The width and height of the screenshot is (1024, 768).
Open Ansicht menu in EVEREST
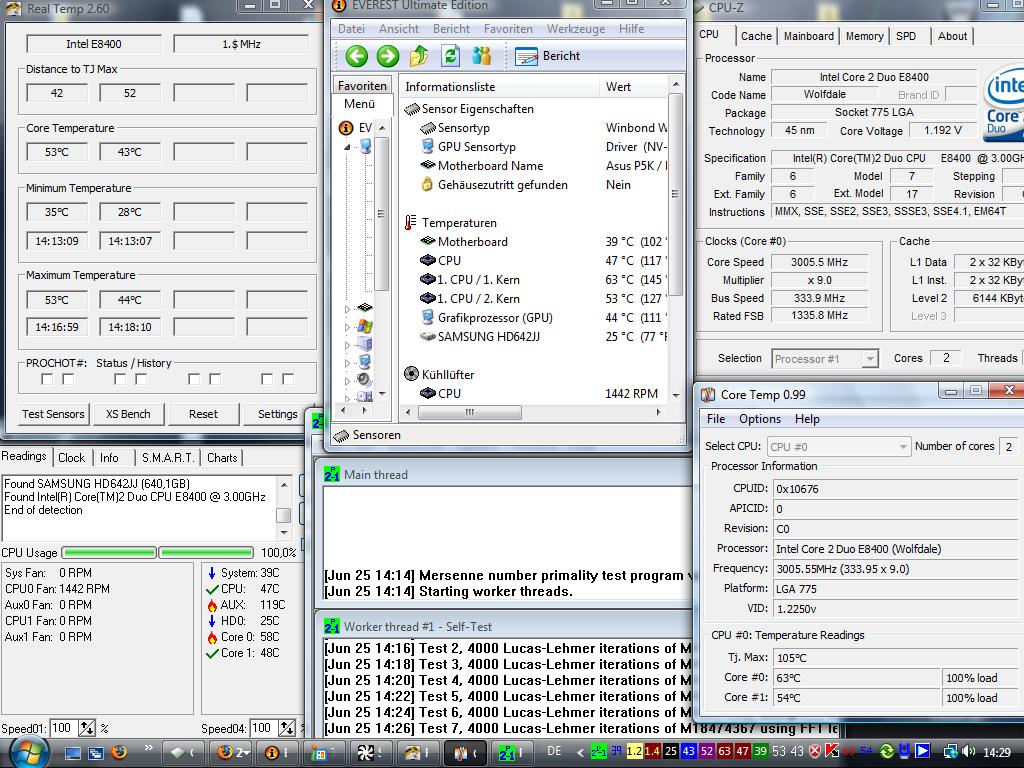click(399, 29)
